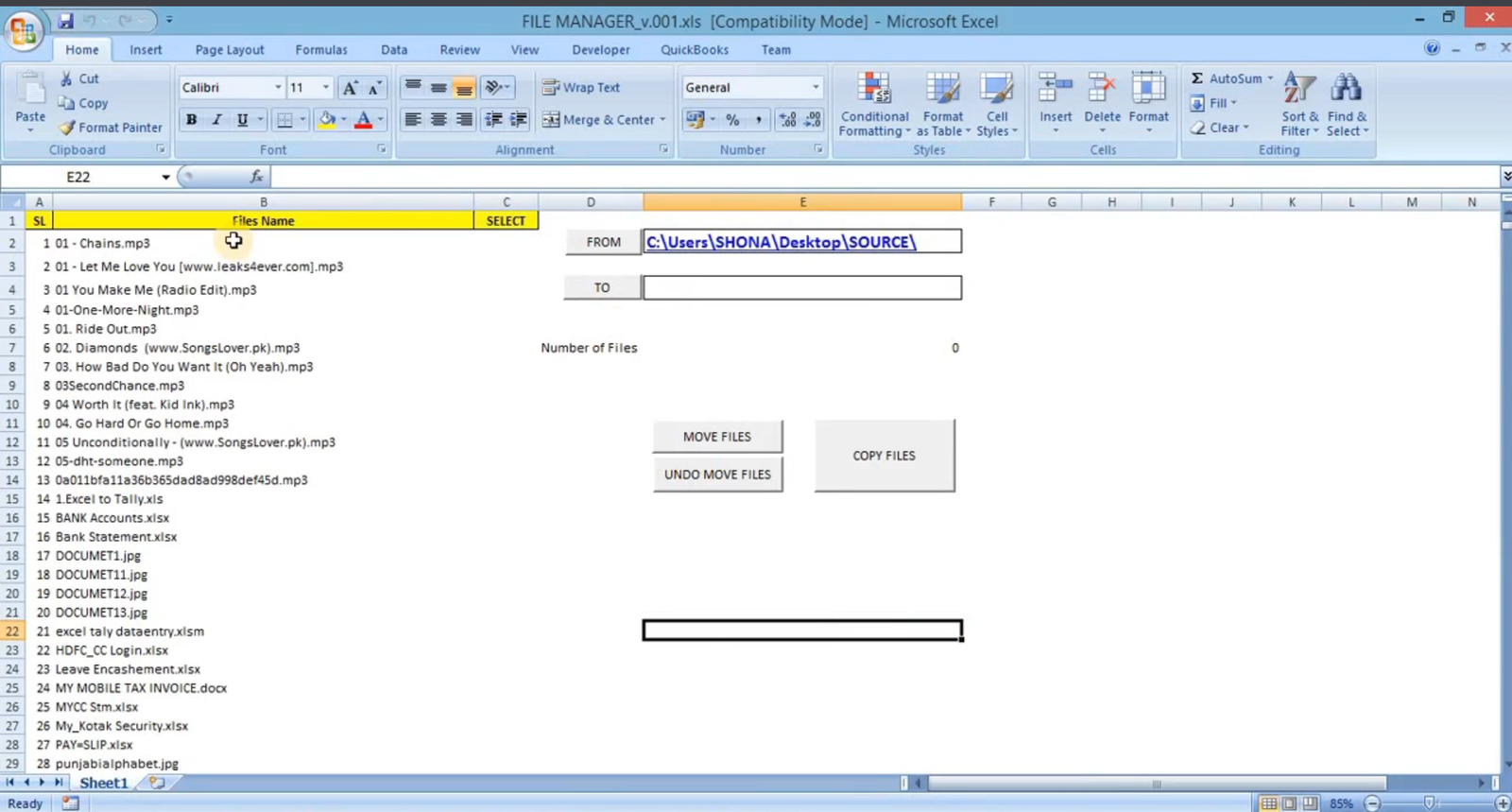Screen dimensions: 1512x812
Task: Toggle Wrap Text
Action: [x=581, y=87]
